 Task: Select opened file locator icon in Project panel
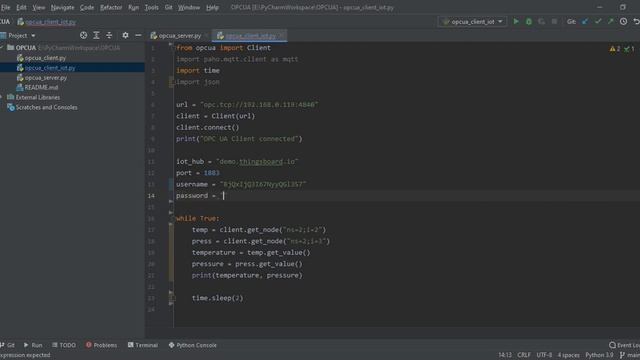pos(83,36)
